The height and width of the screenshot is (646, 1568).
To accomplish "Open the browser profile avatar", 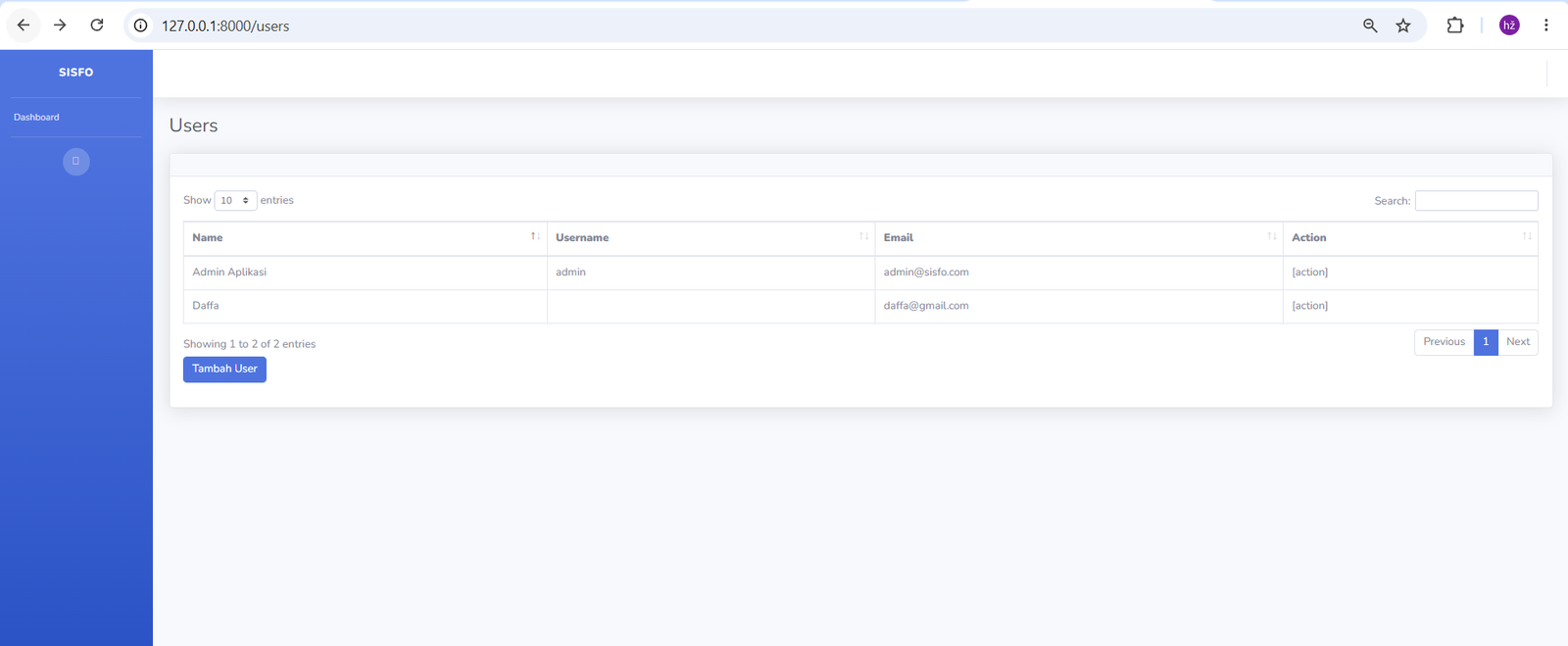I will pyautogui.click(x=1509, y=25).
